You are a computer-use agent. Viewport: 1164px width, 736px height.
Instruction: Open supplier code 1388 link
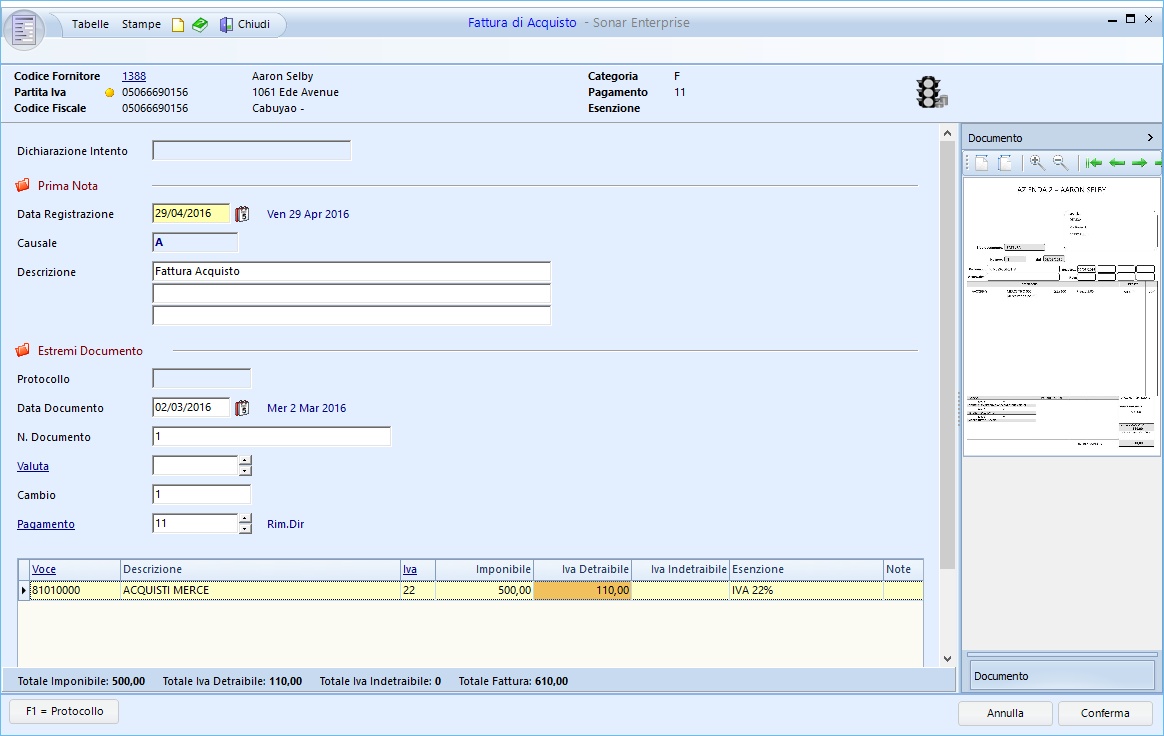pos(134,76)
